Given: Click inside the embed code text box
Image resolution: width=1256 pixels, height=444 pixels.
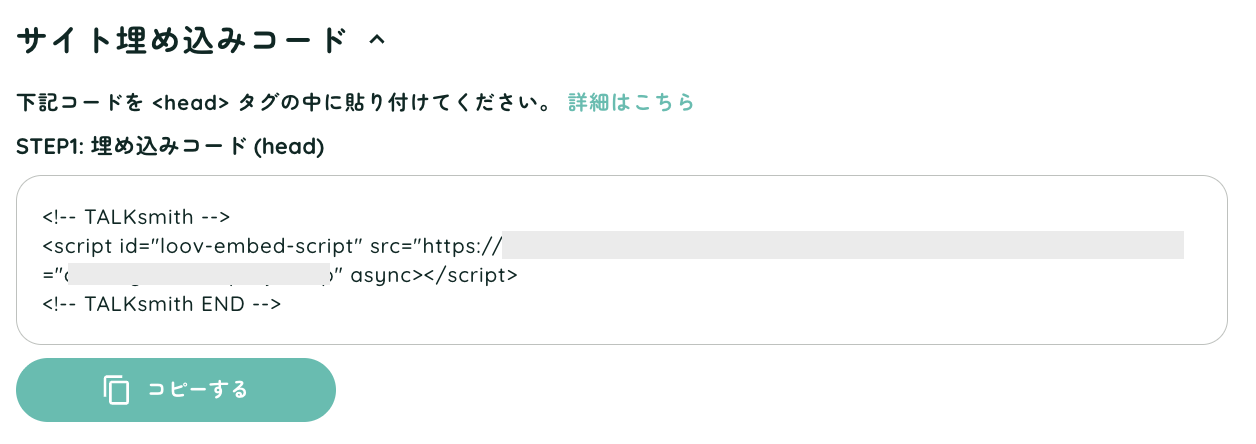Looking at the screenshot, I should coord(621,260).
